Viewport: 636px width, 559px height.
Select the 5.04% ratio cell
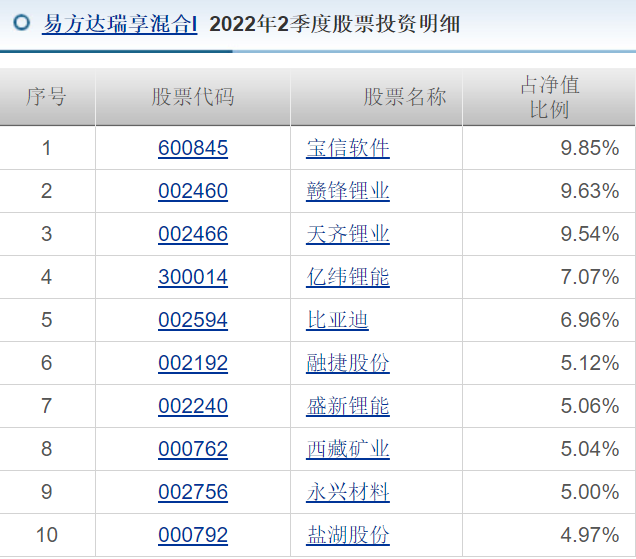click(549, 449)
